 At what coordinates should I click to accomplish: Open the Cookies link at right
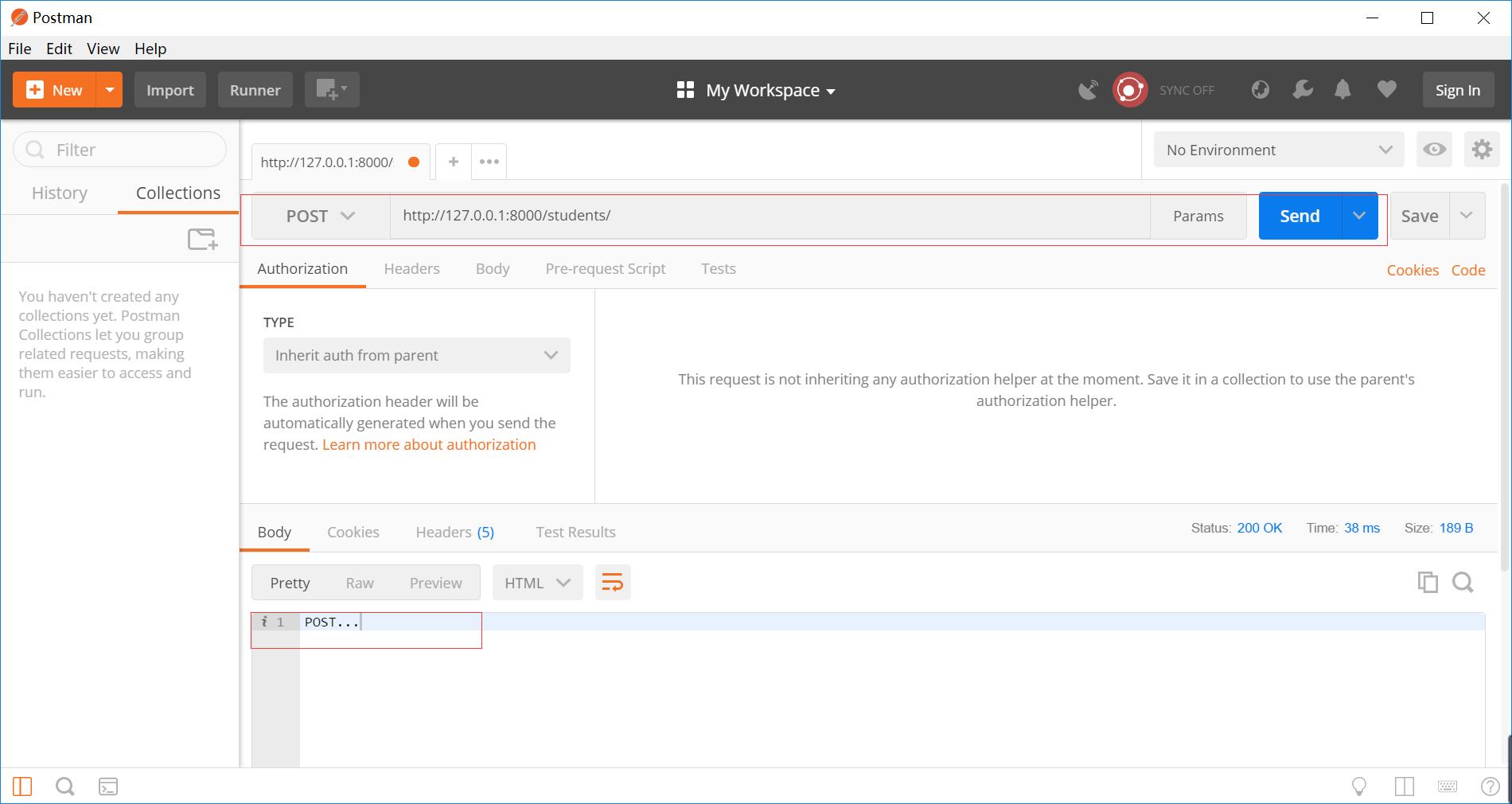click(1413, 270)
